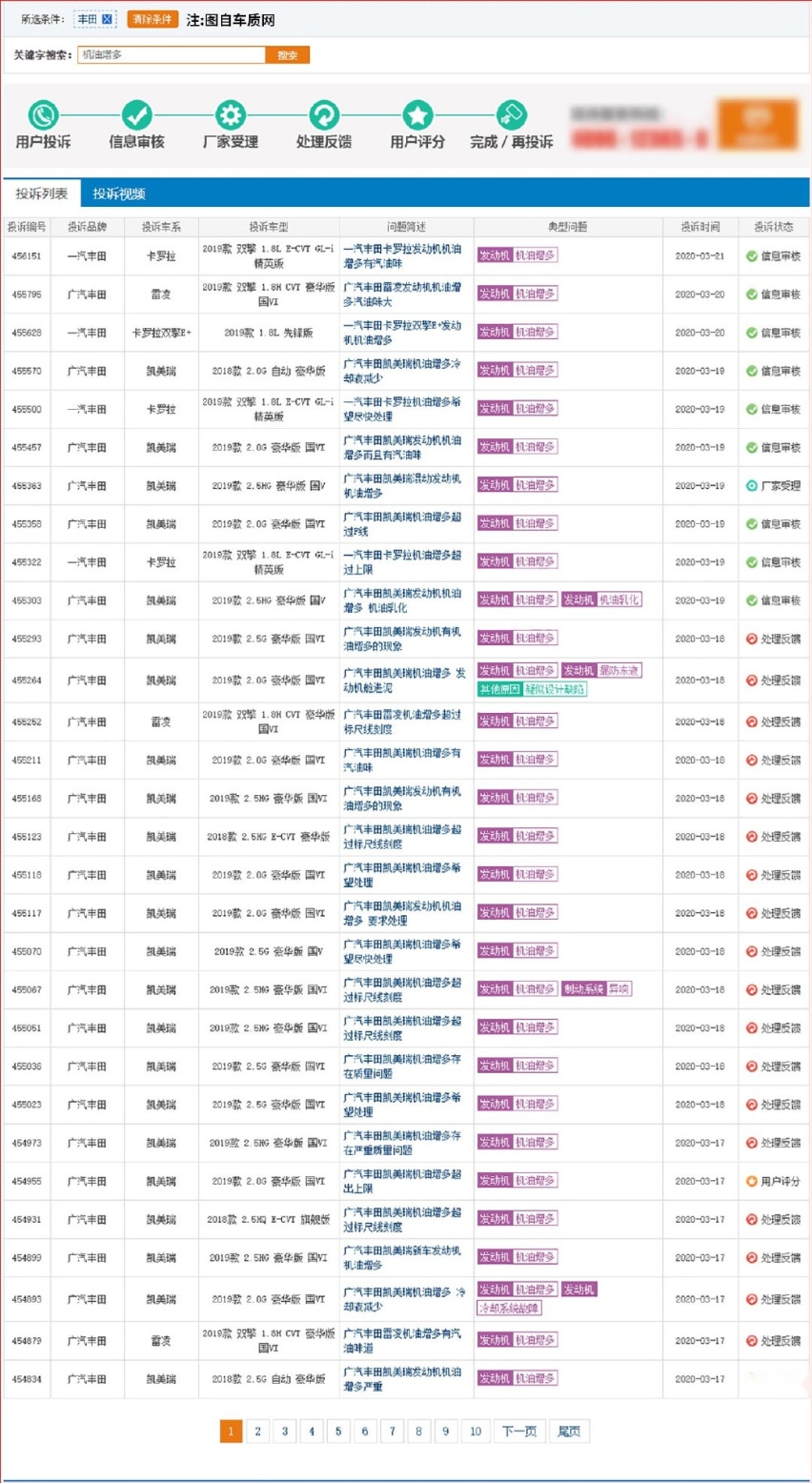The image size is (812, 1483).
Task: Click the 尾页 last page button
Action: pyautogui.click(x=569, y=1432)
